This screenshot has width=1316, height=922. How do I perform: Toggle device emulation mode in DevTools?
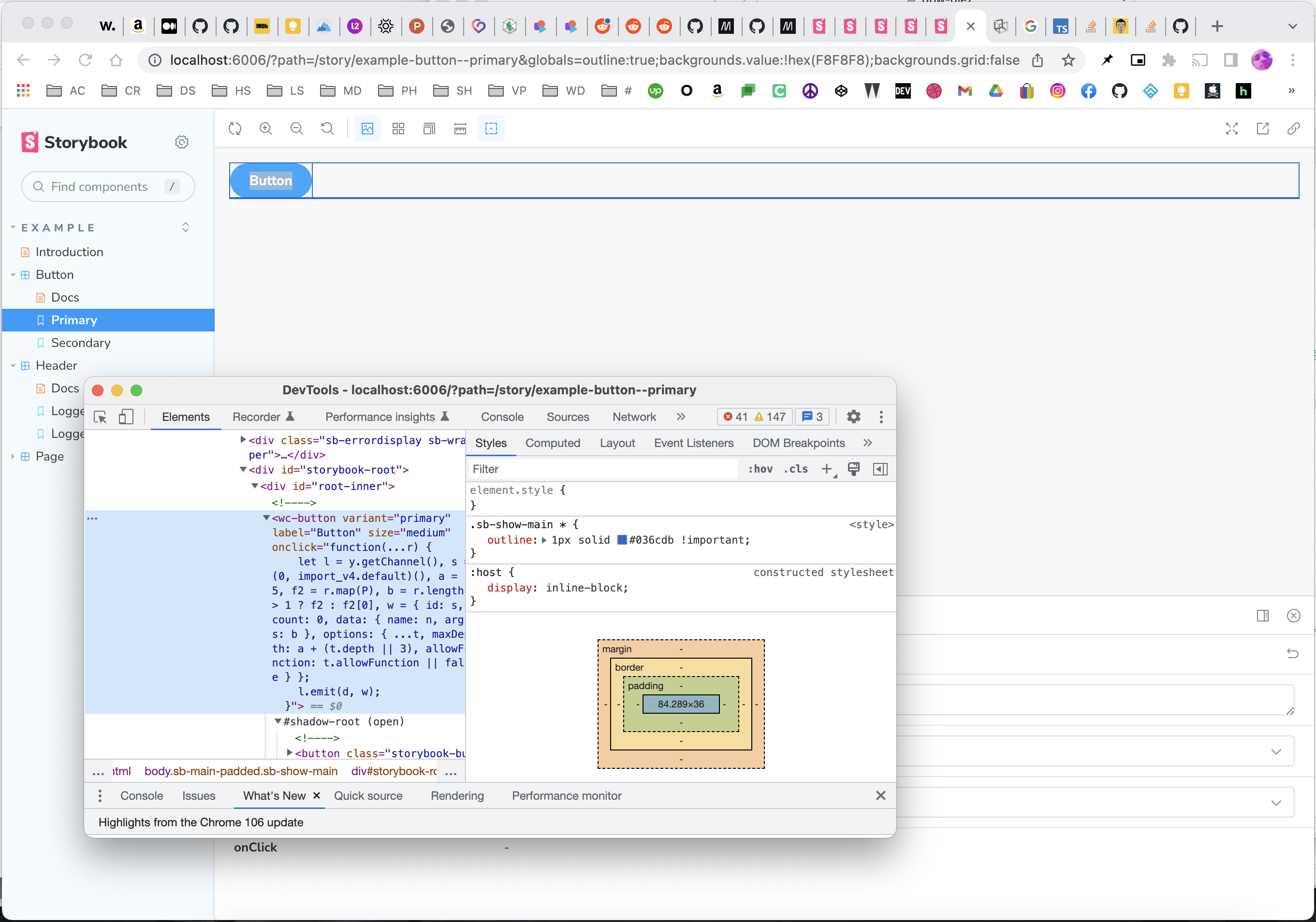pyautogui.click(x=126, y=417)
